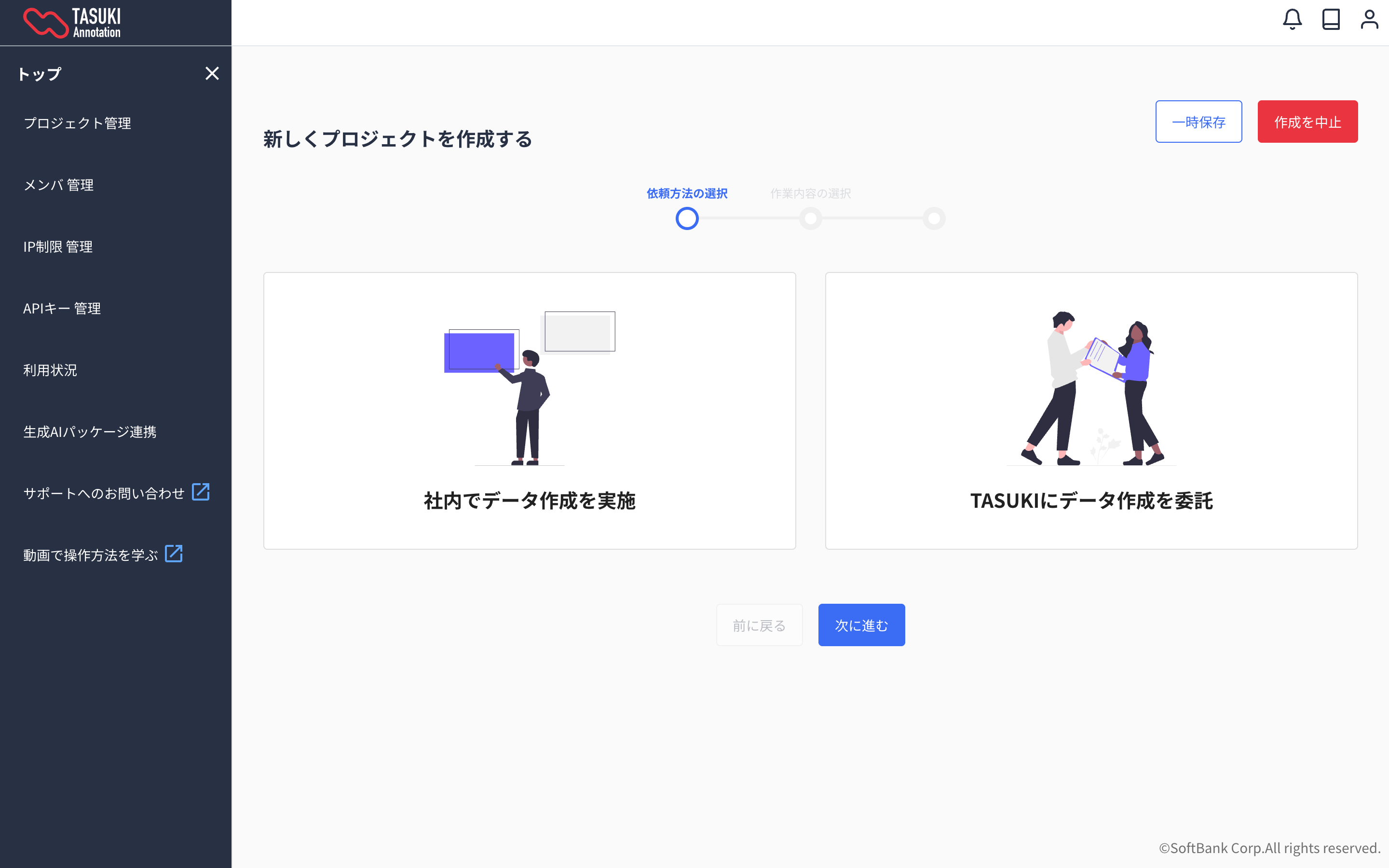Open the notifications bell icon
The width and height of the screenshot is (1389, 868).
pyautogui.click(x=1292, y=19)
